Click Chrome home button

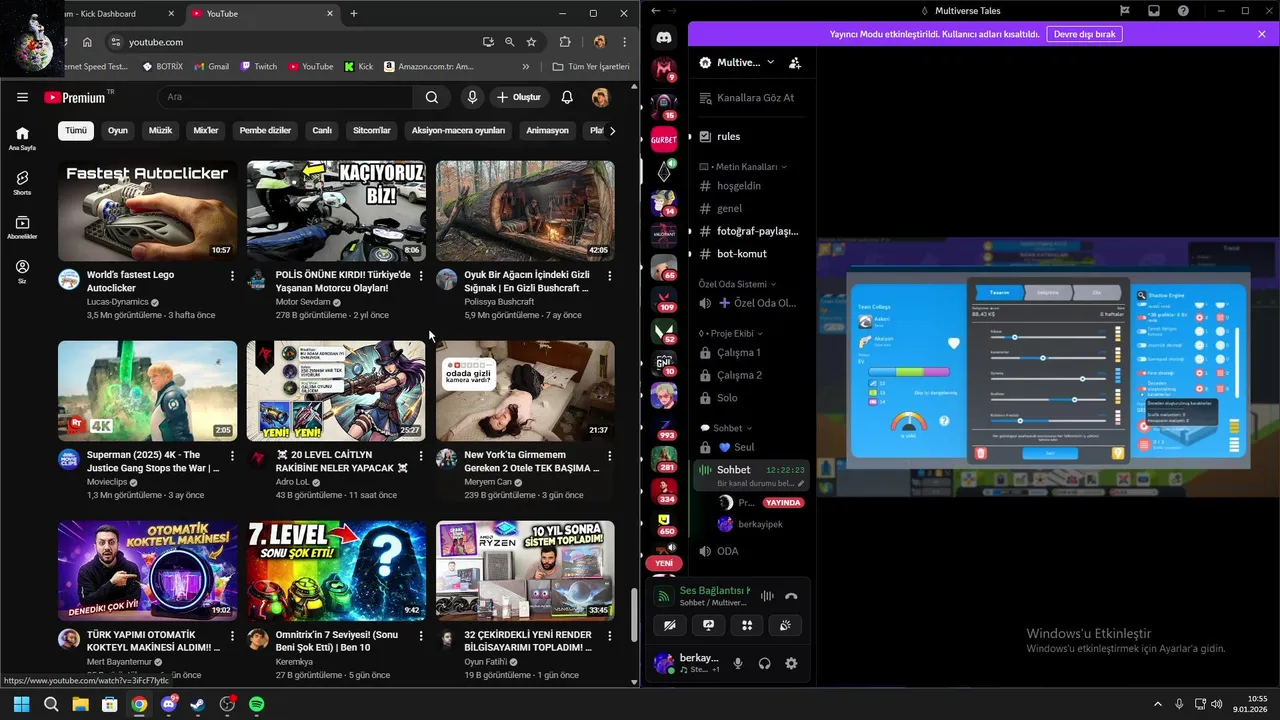(x=87, y=42)
